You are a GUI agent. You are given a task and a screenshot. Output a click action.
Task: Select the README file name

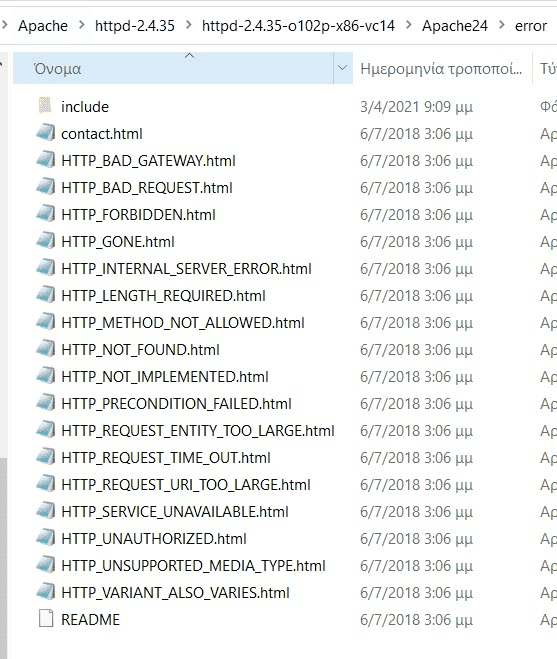click(90, 619)
